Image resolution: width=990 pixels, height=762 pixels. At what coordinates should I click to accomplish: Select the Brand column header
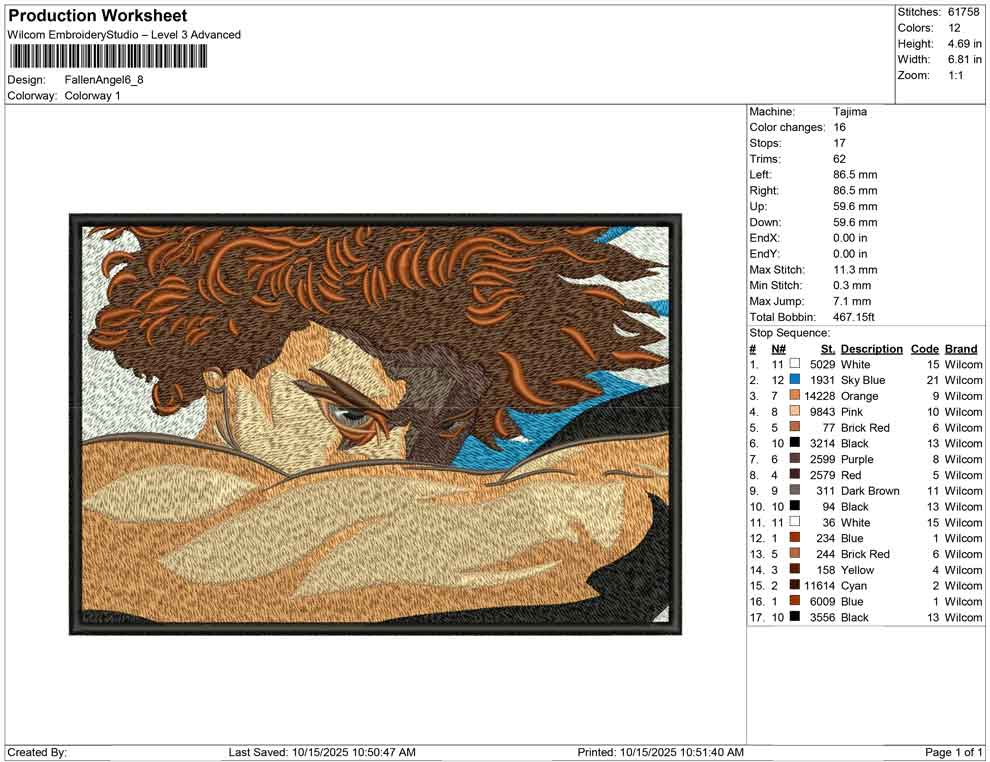[961, 349]
